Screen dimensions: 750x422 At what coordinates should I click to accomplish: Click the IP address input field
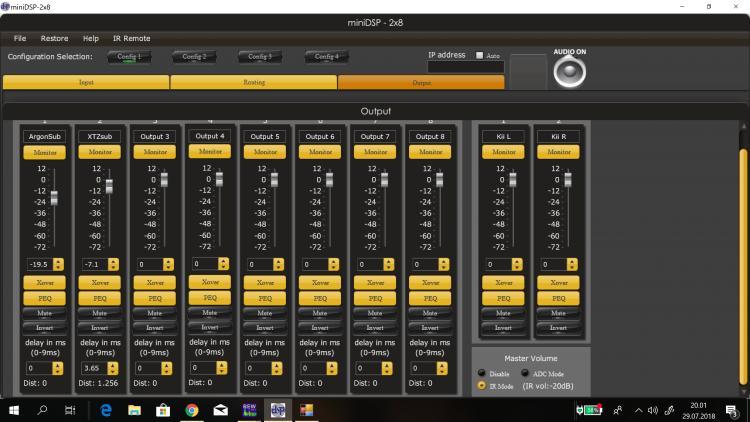coord(465,67)
